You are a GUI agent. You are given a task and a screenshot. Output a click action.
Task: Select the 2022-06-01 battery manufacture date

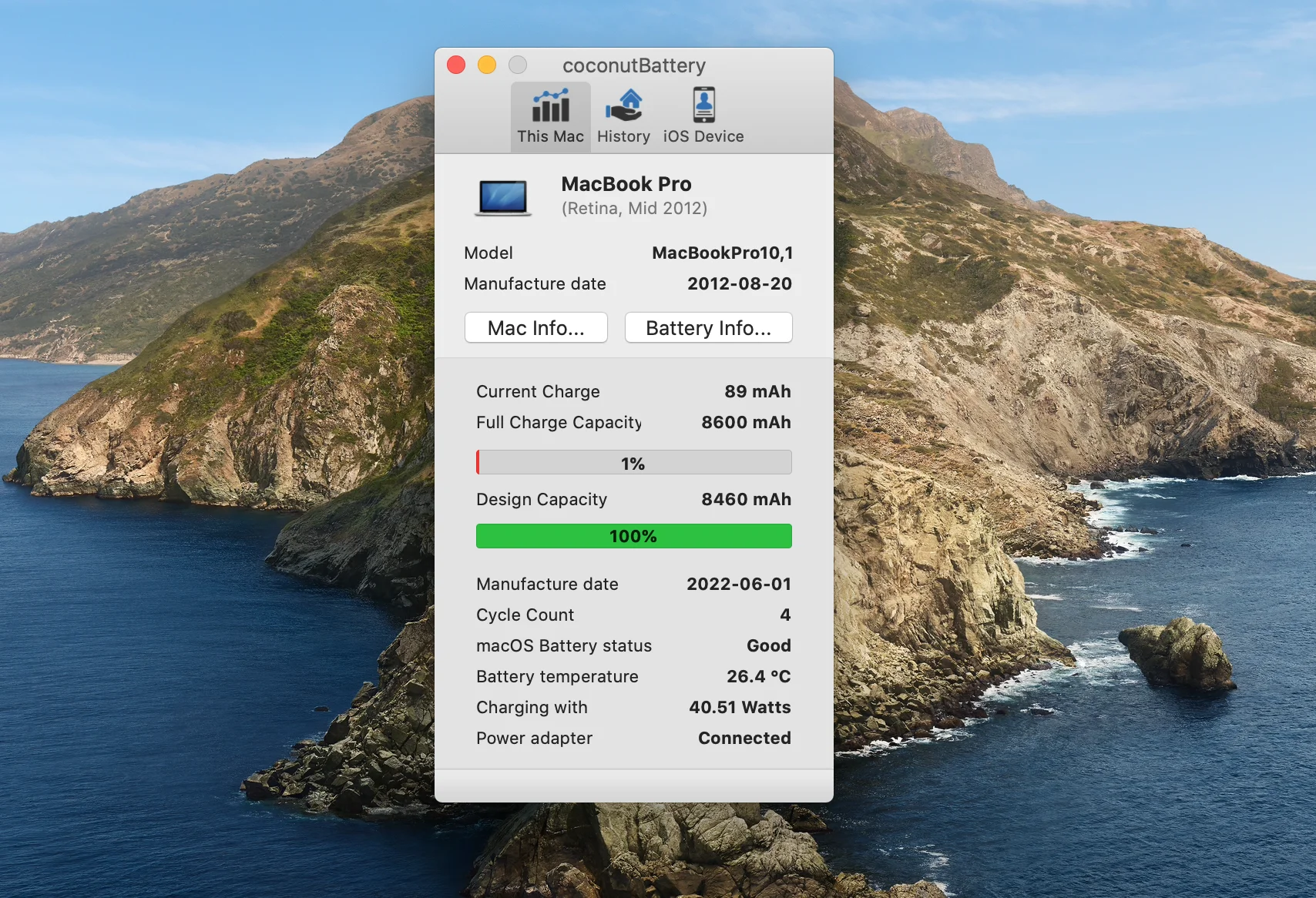739,584
